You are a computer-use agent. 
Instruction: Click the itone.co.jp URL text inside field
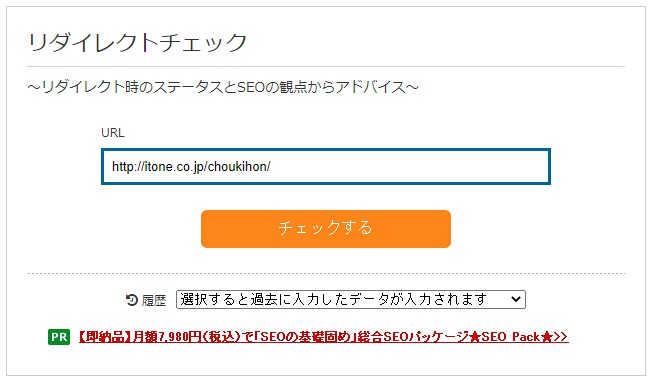(191, 166)
